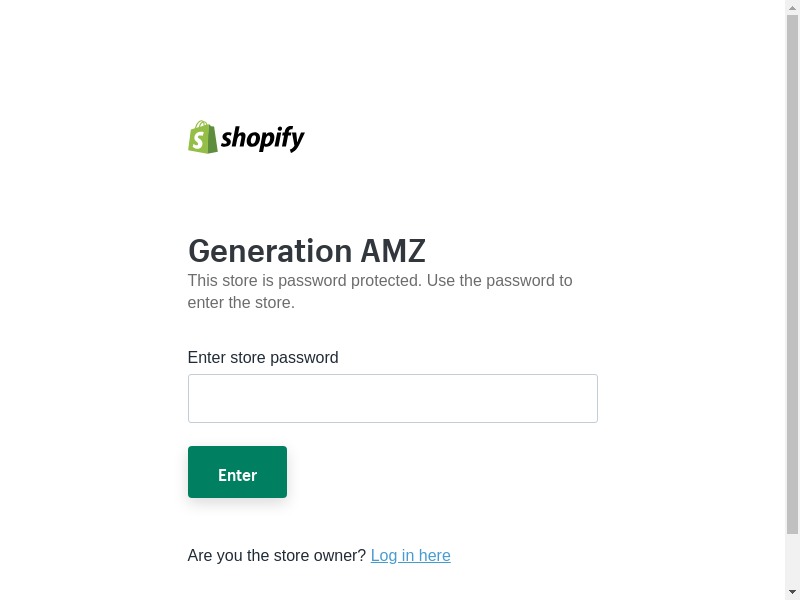Open the "Log in here" link

(410, 555)
